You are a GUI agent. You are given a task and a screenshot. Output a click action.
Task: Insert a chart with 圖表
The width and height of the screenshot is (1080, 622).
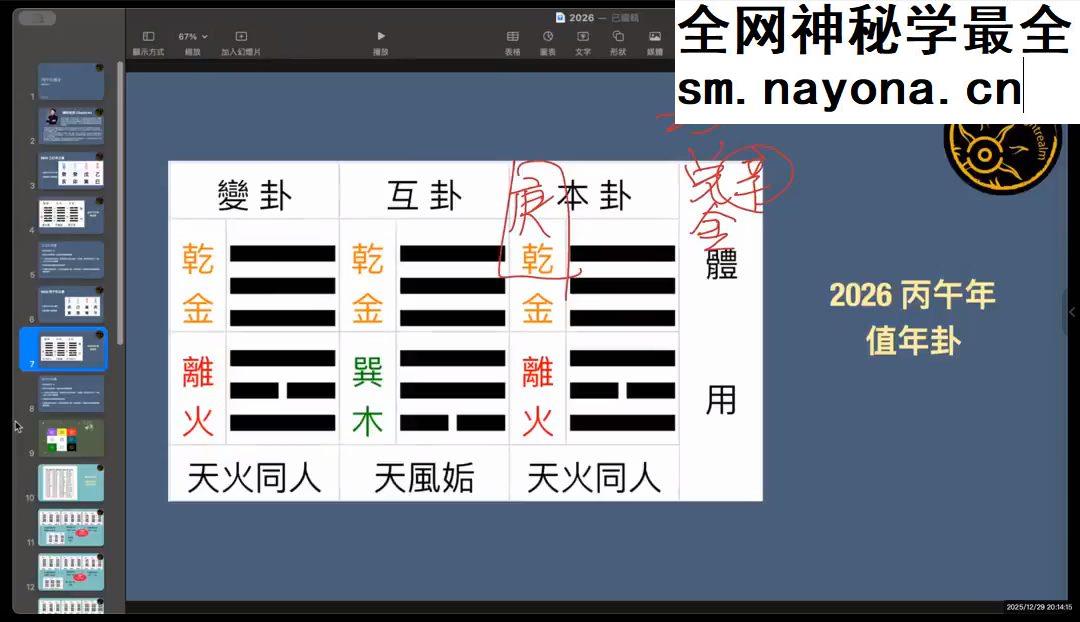pos(548,37)
